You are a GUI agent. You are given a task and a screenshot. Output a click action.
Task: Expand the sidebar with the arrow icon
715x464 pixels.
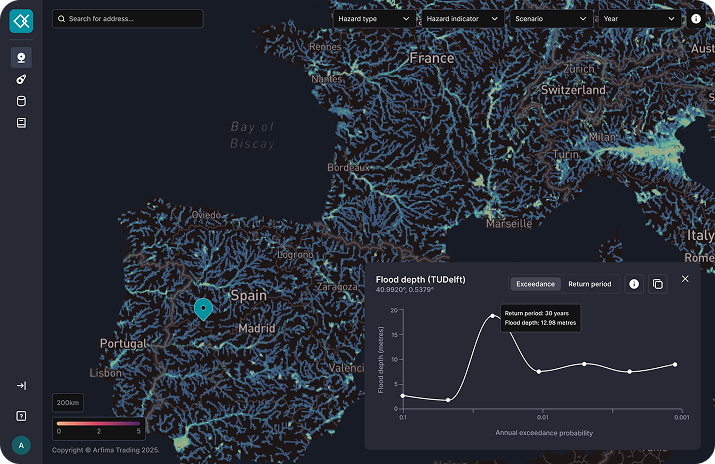[x=21, y=385]
